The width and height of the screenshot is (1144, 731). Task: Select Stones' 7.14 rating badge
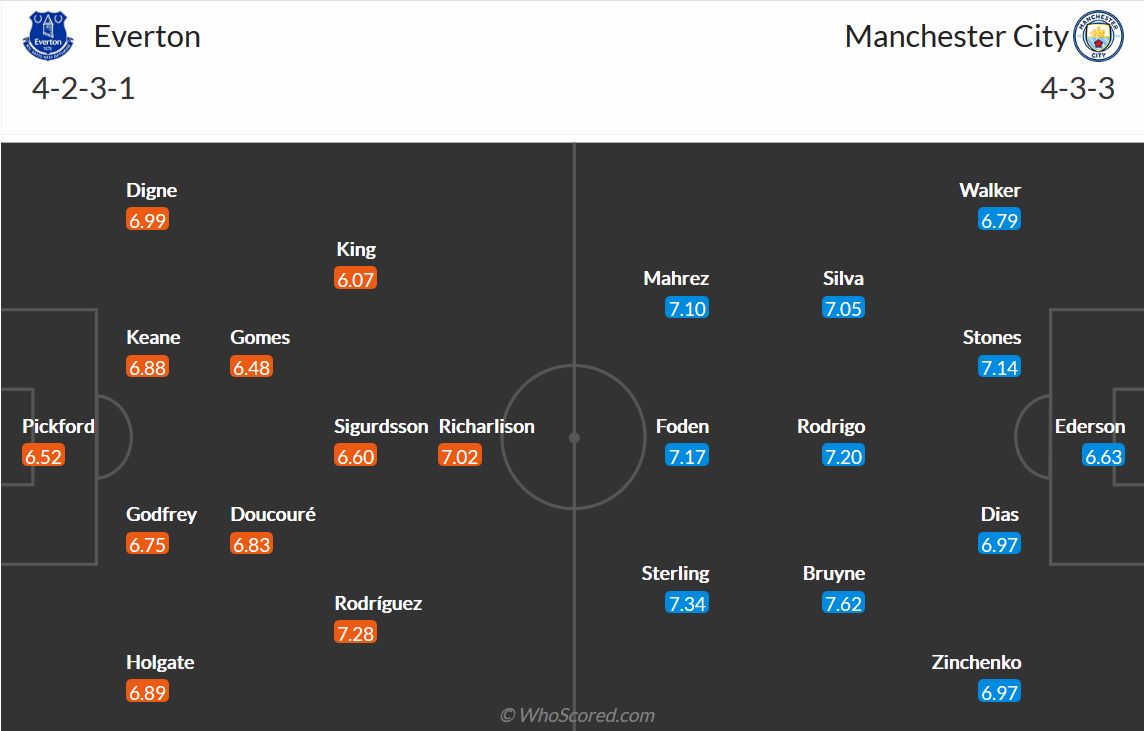pyautogui.click(x=1000, y=367)
